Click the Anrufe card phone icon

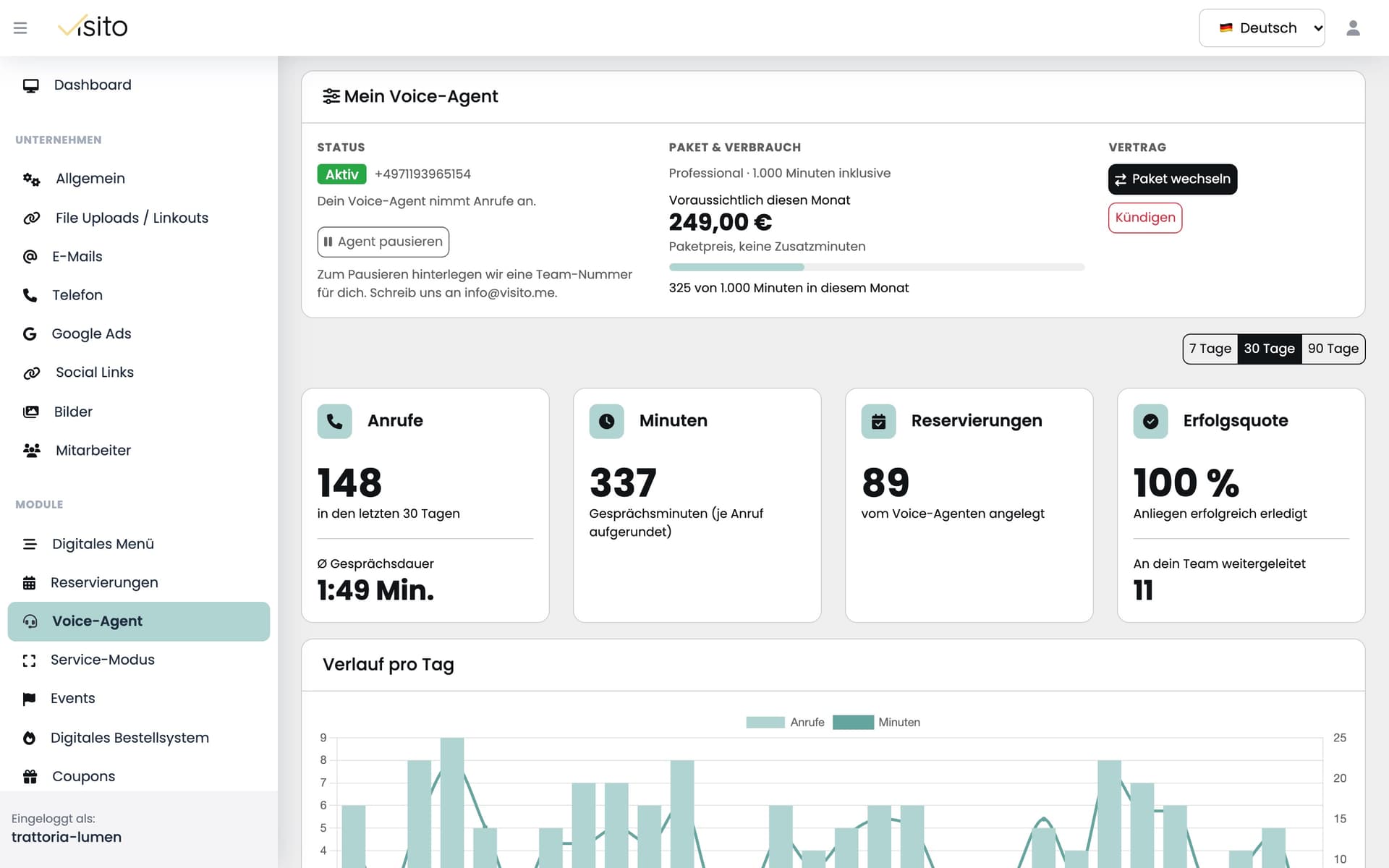pos(334,421)
